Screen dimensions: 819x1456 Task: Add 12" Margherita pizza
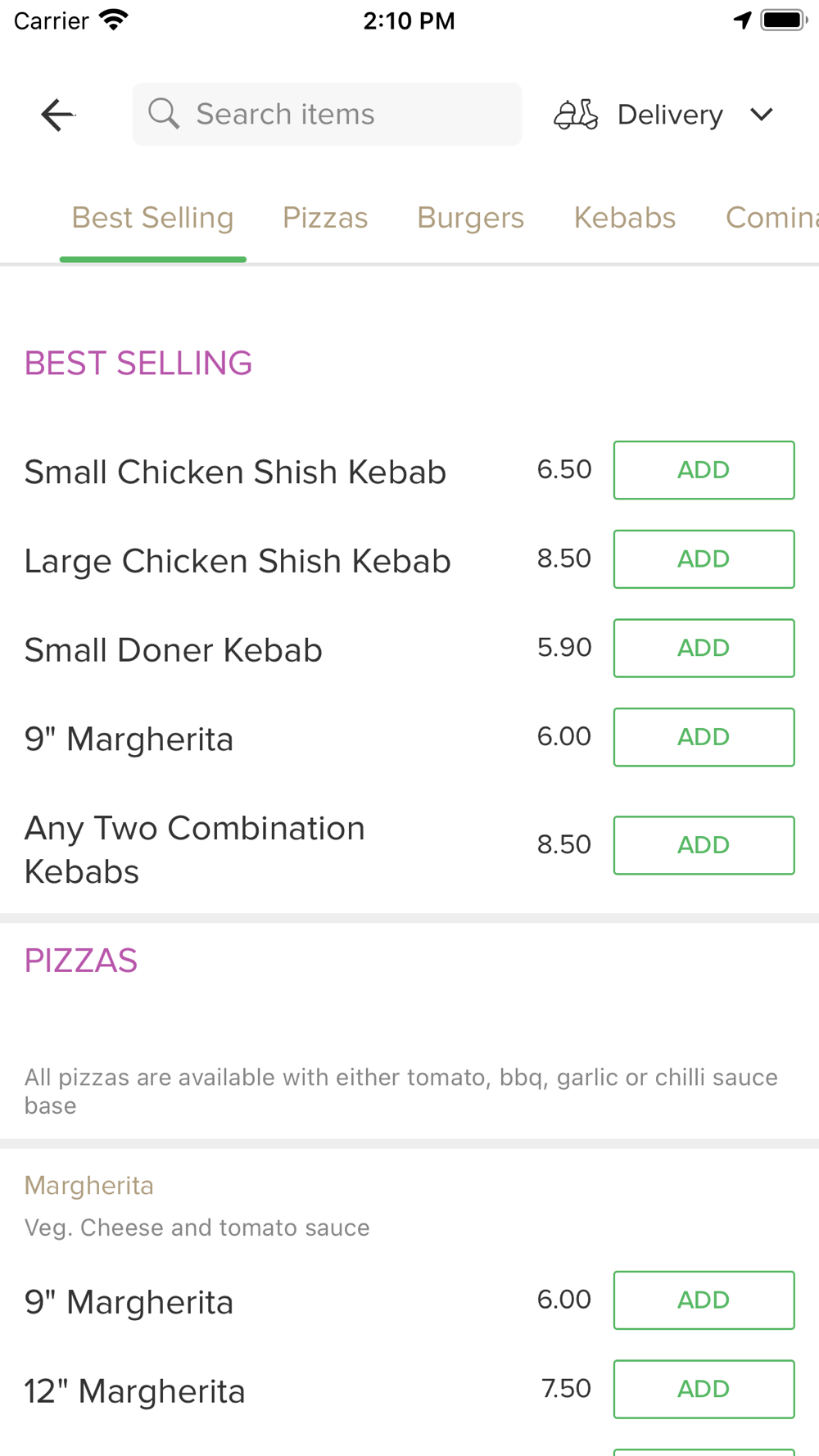tap(704, 1389)
